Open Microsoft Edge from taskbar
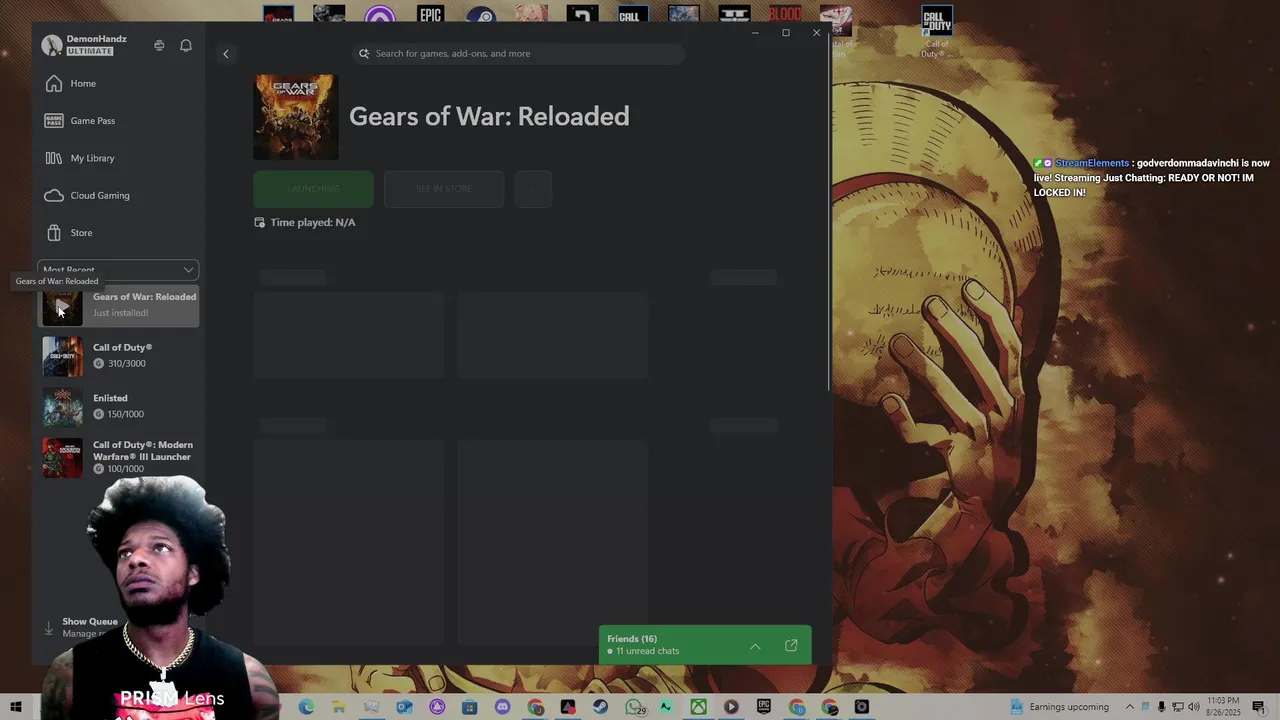This screenshot has height=720, width=1280. point(306,707)
